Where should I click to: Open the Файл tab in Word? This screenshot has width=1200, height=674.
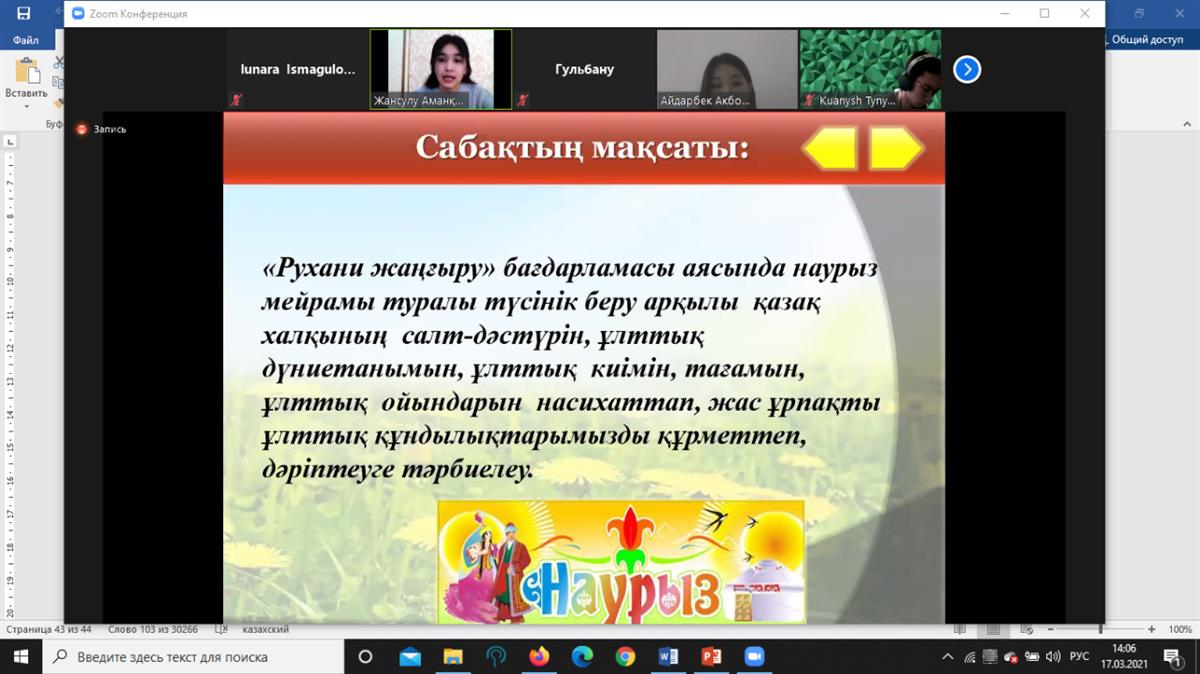[26, 41]
